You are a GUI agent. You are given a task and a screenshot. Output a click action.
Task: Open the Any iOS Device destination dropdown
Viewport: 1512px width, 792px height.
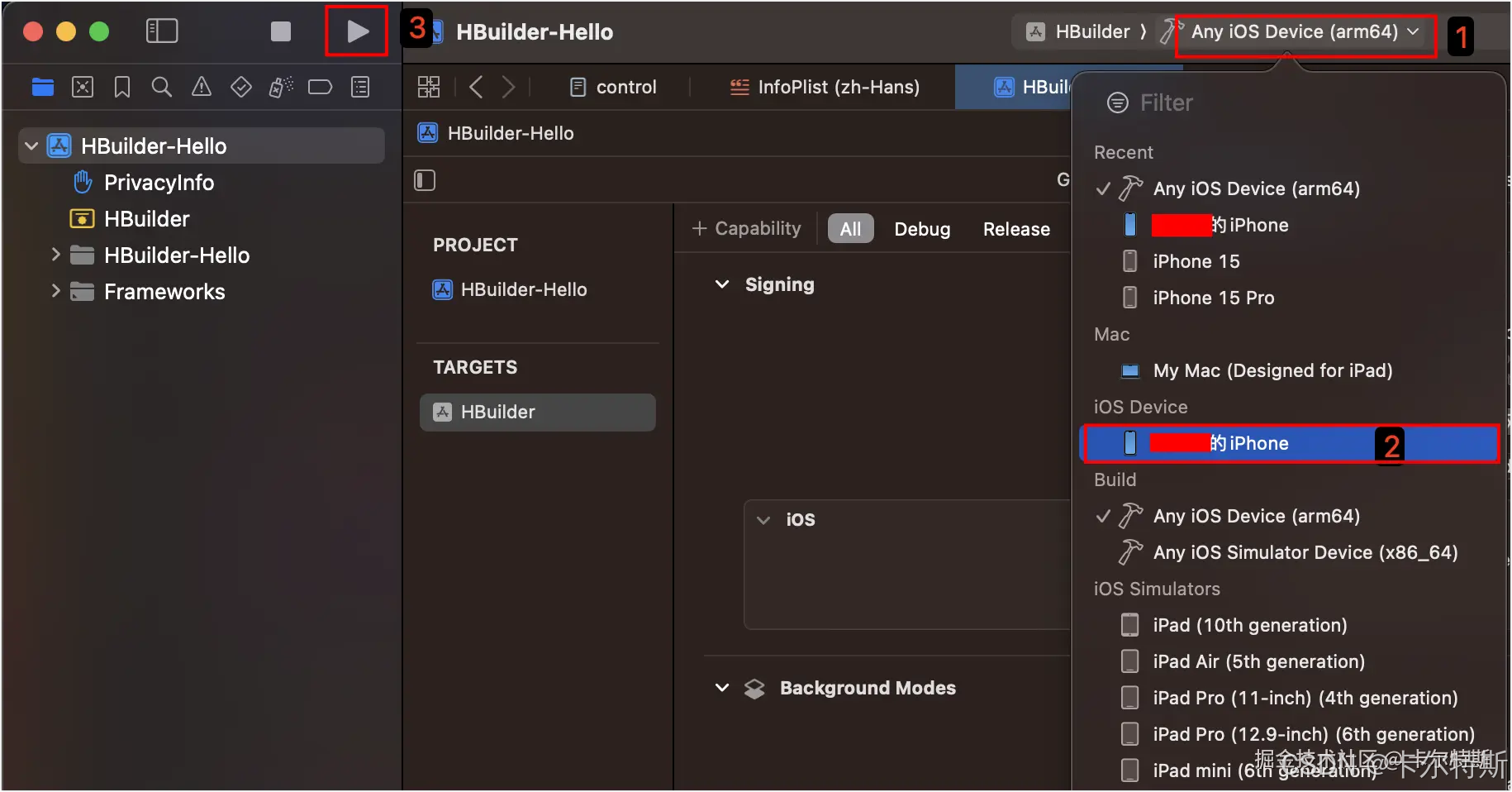[x=1305, y=31]
